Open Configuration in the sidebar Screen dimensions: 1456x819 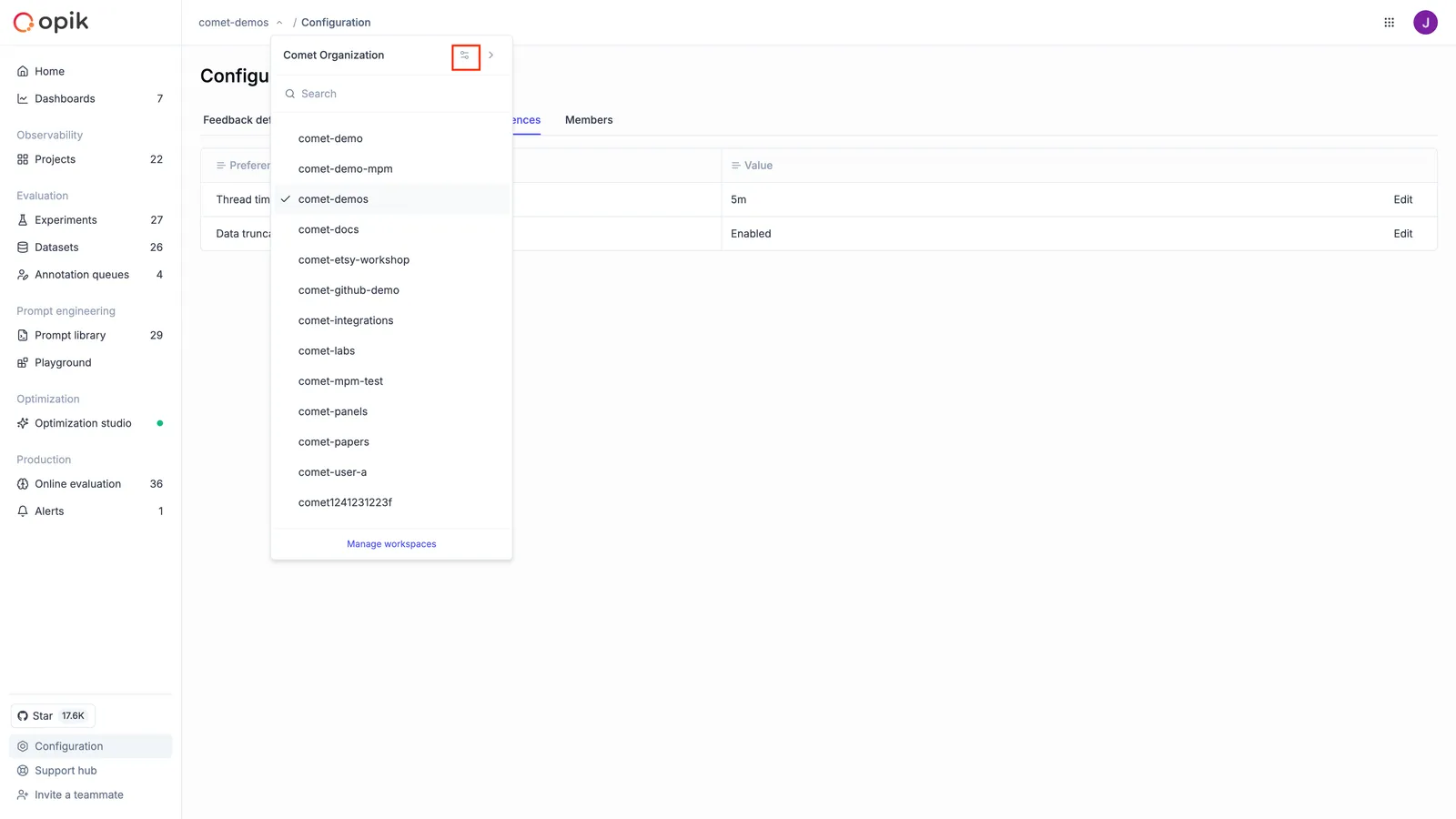90,746
